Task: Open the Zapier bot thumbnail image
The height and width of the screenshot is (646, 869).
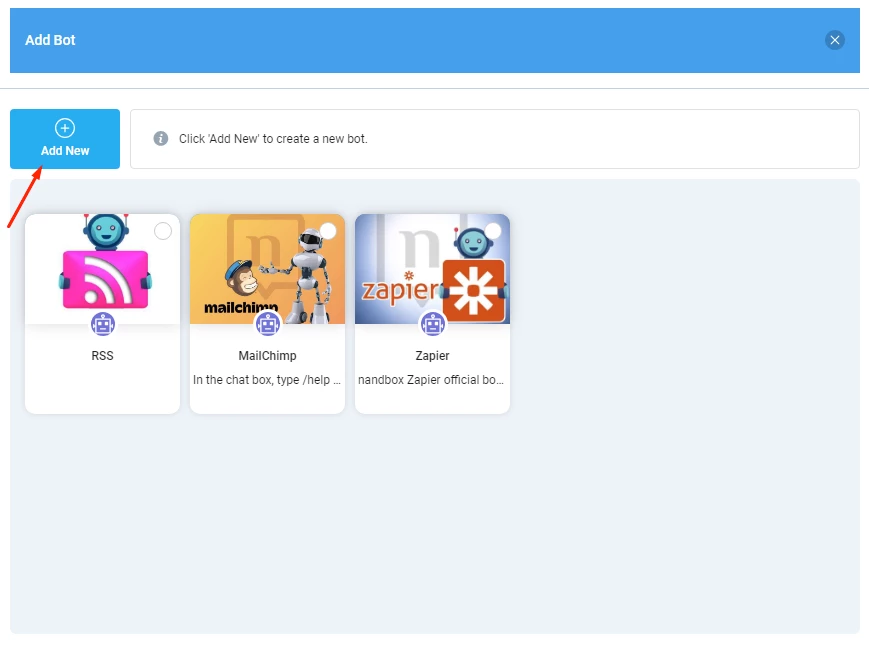Action: [432, 269]
